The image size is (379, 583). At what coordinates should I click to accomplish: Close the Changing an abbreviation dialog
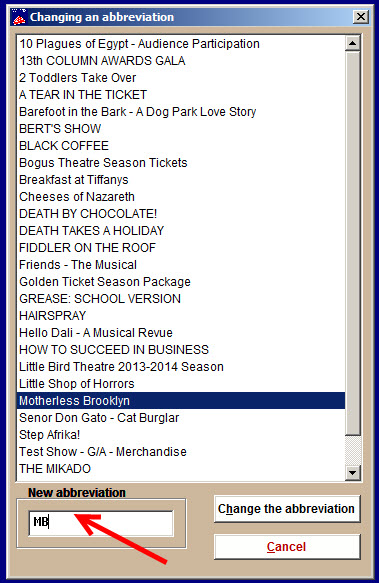coord(360,17)
